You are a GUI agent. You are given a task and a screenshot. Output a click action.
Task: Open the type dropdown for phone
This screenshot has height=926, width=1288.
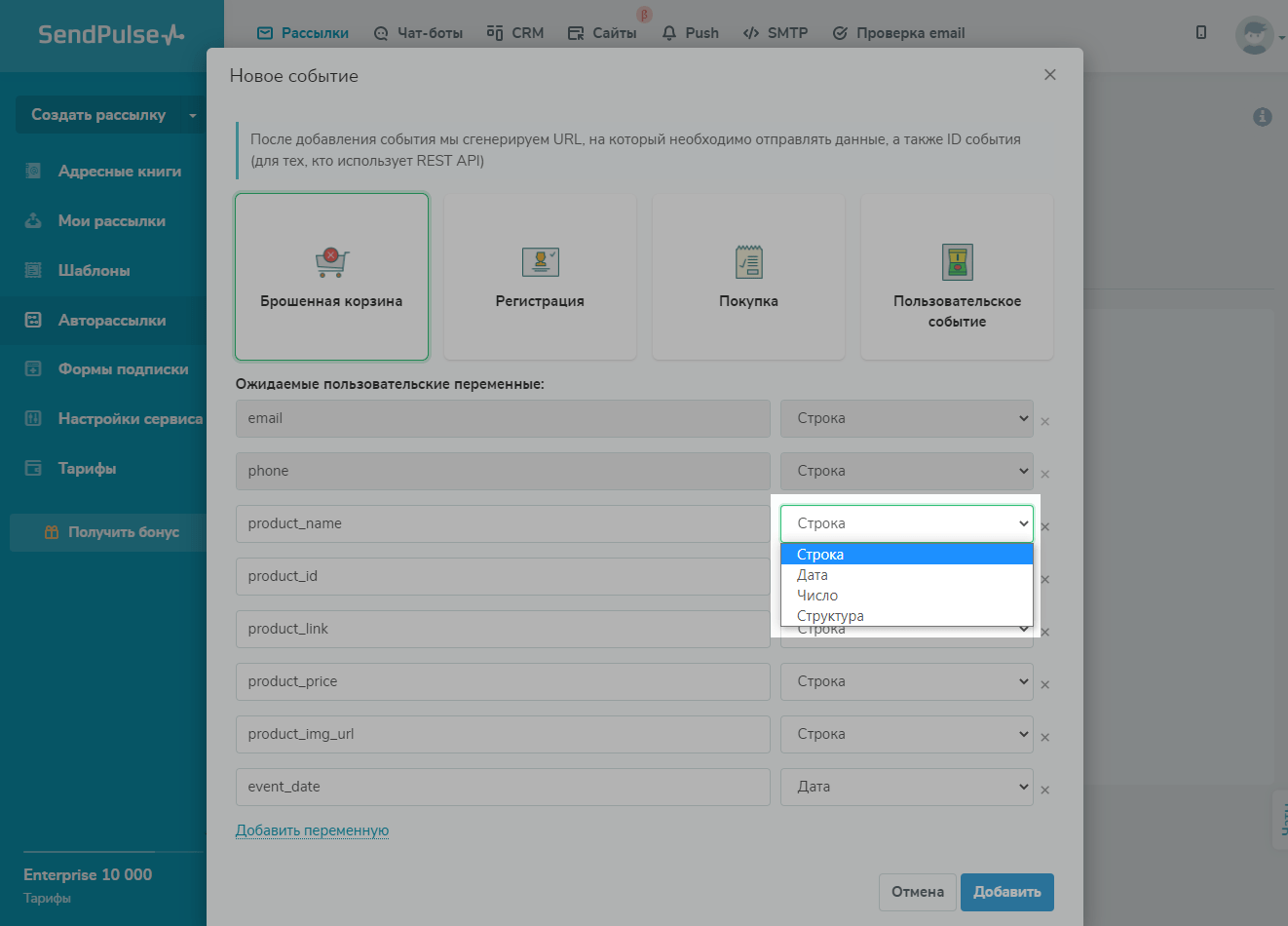(x=907, y=471)
